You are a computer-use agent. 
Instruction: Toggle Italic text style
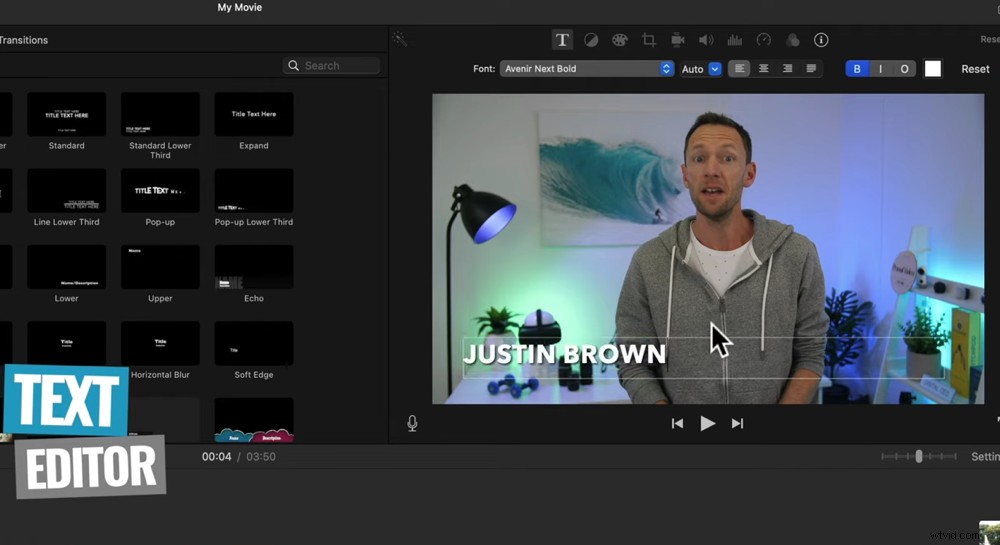click(881, 69)
